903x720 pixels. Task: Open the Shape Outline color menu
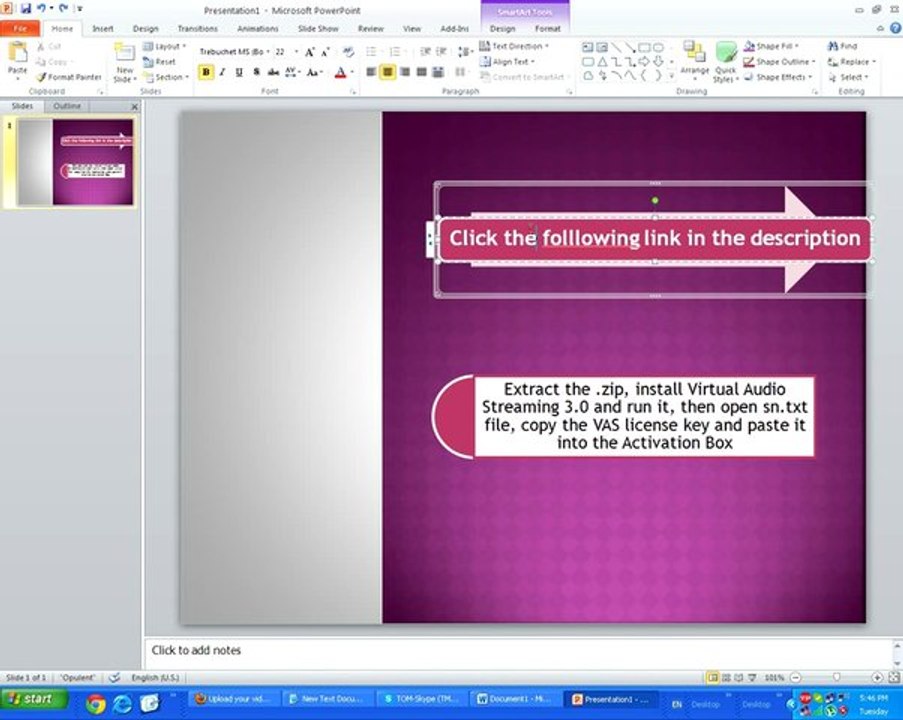click(779, 62)
